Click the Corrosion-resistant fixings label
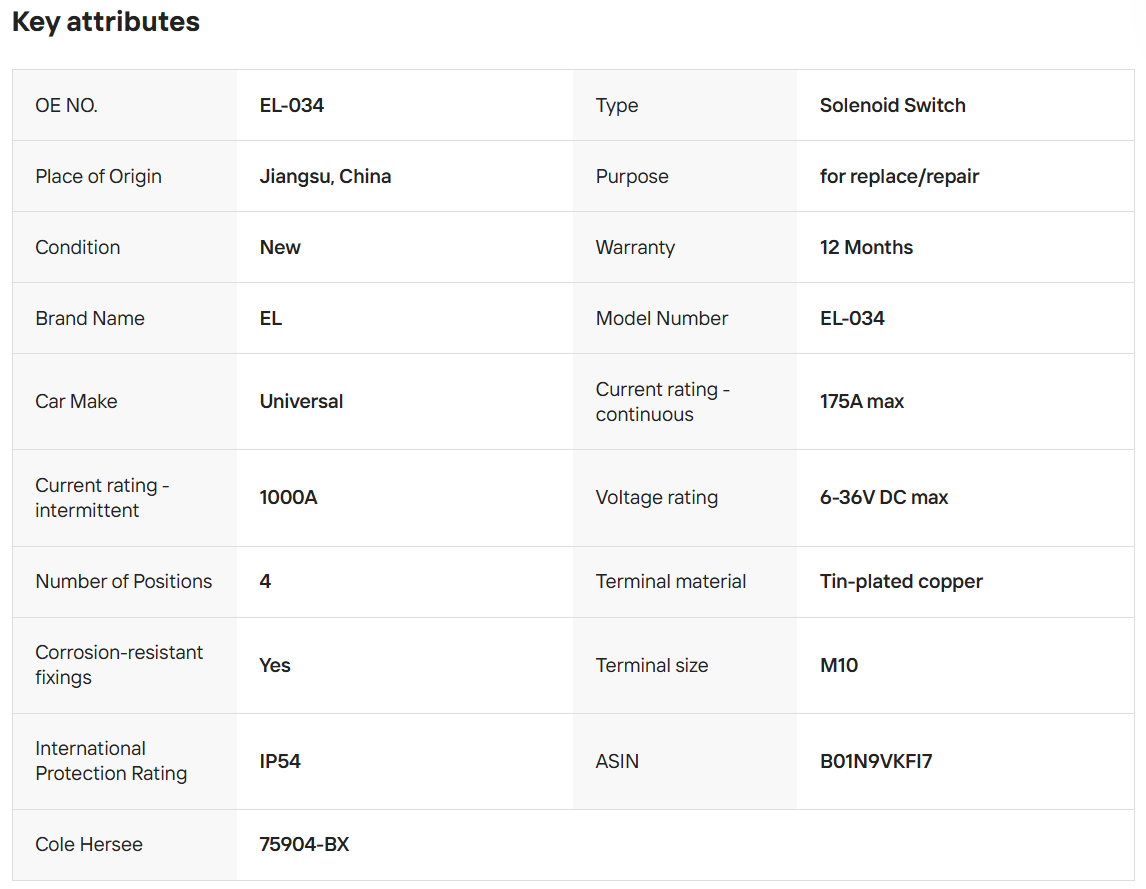Screen dimensions: 1146x889 click(x=119, y=665)
